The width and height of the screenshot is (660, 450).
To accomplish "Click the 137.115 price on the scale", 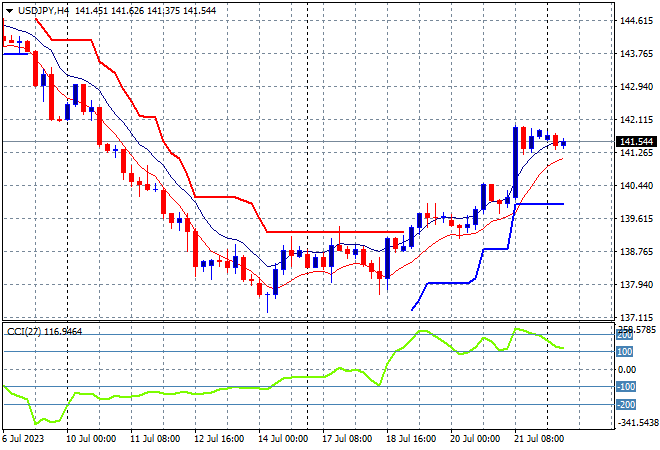I will [x=636, y=317].
